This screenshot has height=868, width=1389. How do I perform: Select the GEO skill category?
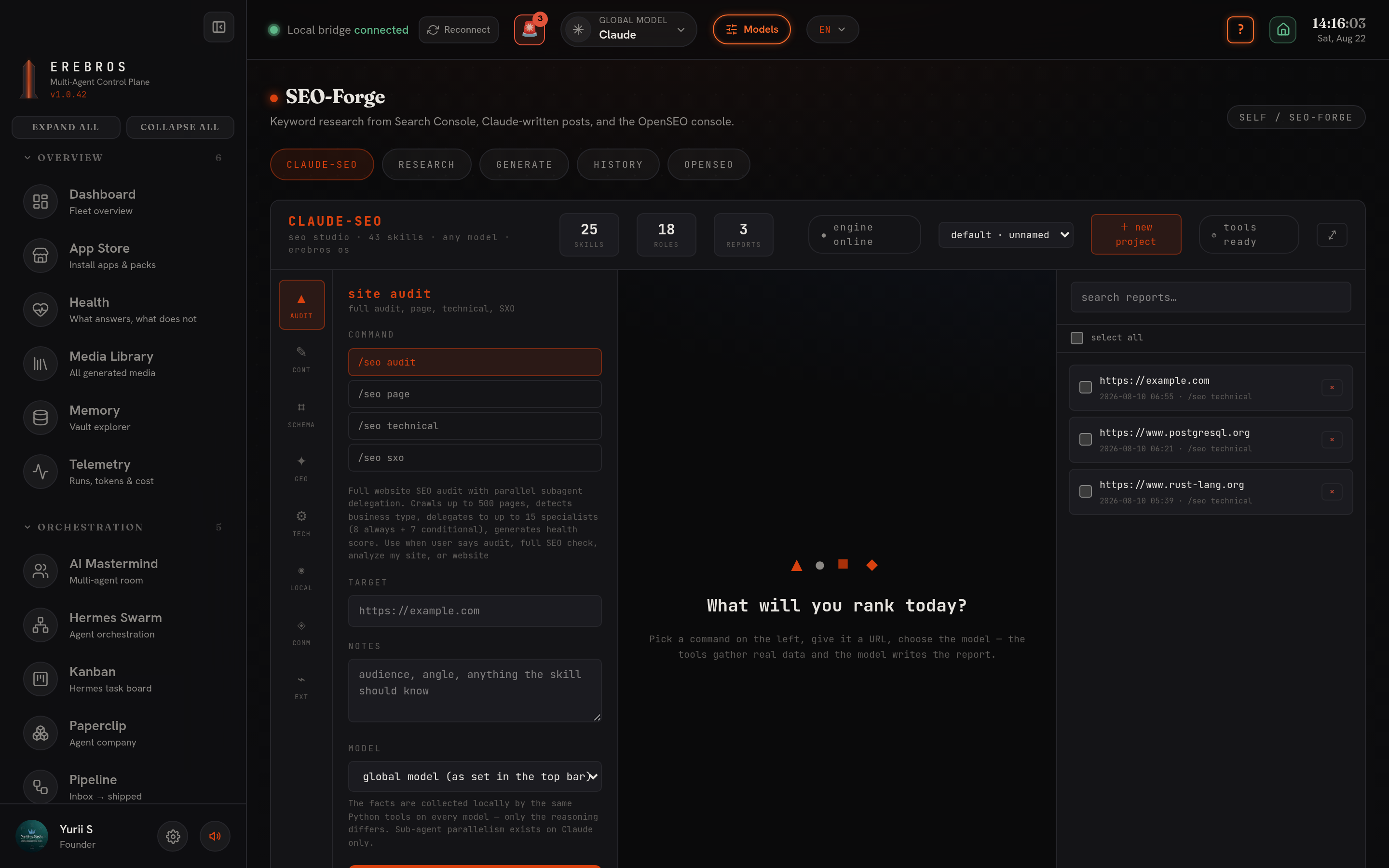pos(301,468)
